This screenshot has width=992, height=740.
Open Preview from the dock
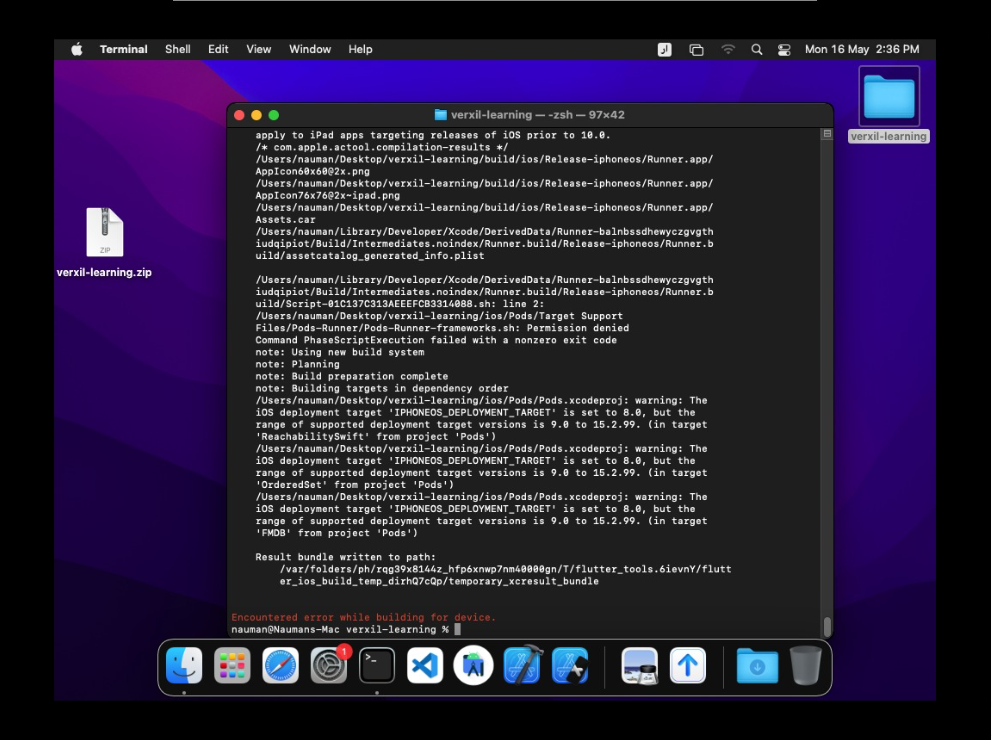click(x=640, y=666)
